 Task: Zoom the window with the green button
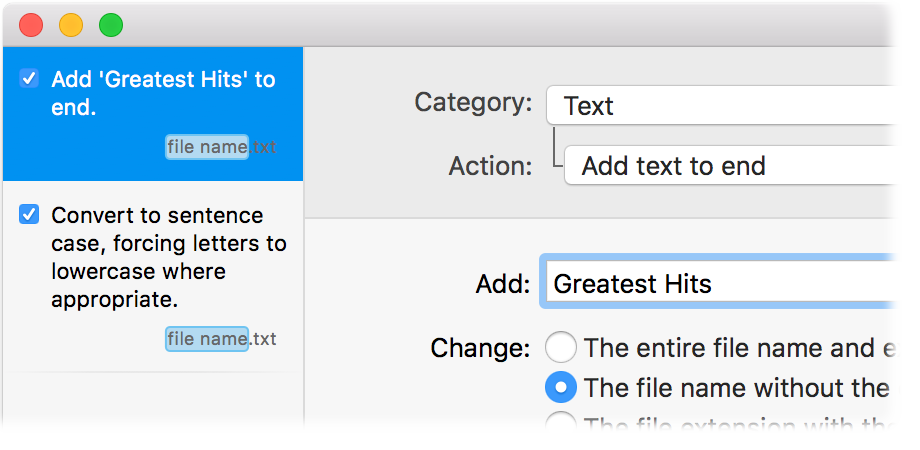pos(111,25)
